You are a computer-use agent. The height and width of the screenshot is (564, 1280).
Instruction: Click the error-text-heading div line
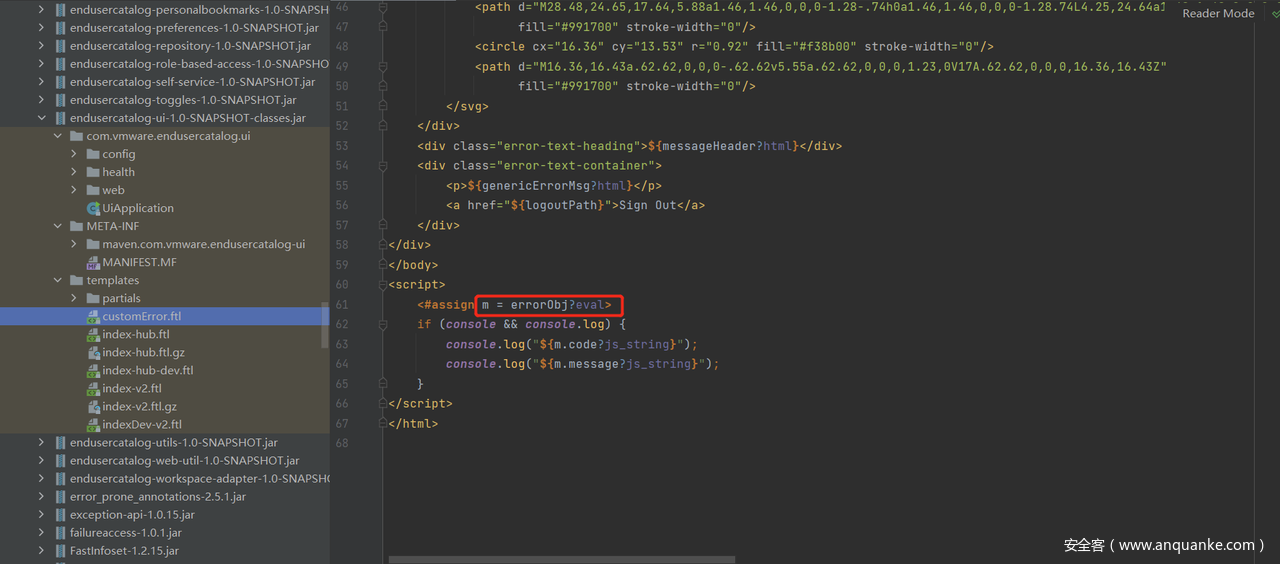630,146
